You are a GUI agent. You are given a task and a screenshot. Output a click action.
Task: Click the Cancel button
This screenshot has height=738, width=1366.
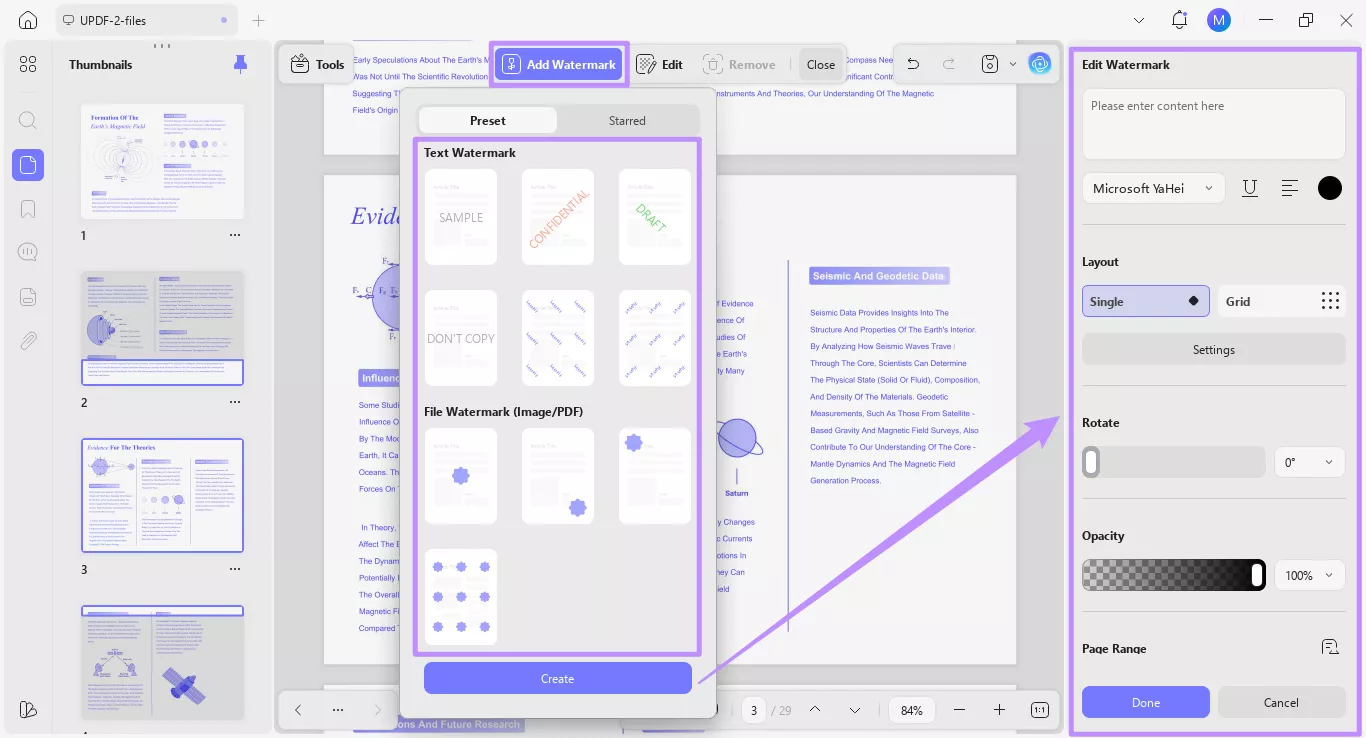[1281, 702]
